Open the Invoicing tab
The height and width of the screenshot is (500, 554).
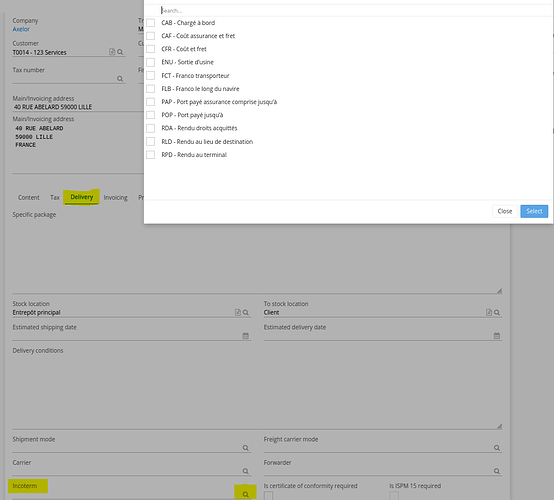(116, 198)
